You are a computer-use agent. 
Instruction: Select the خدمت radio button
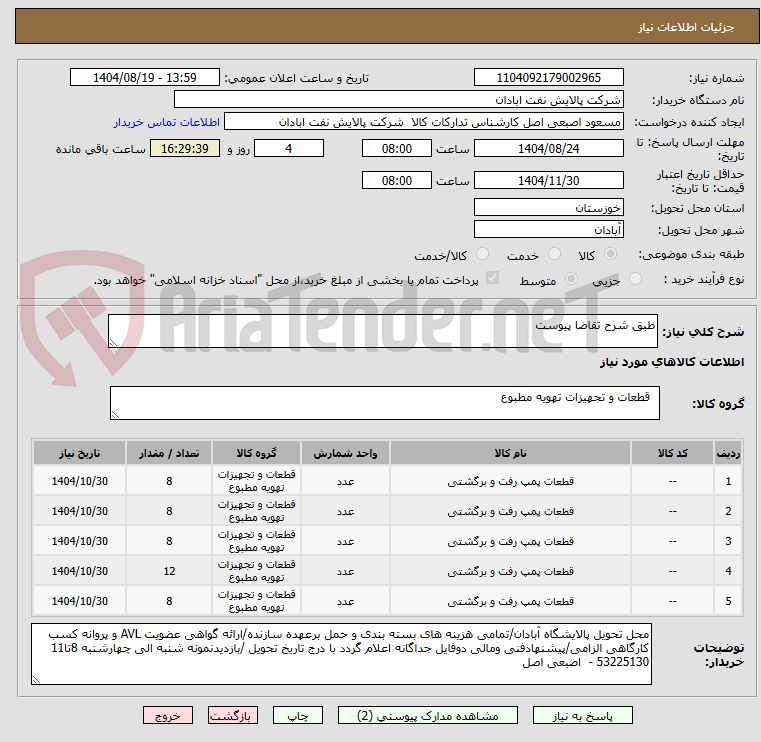pos(554,254)
